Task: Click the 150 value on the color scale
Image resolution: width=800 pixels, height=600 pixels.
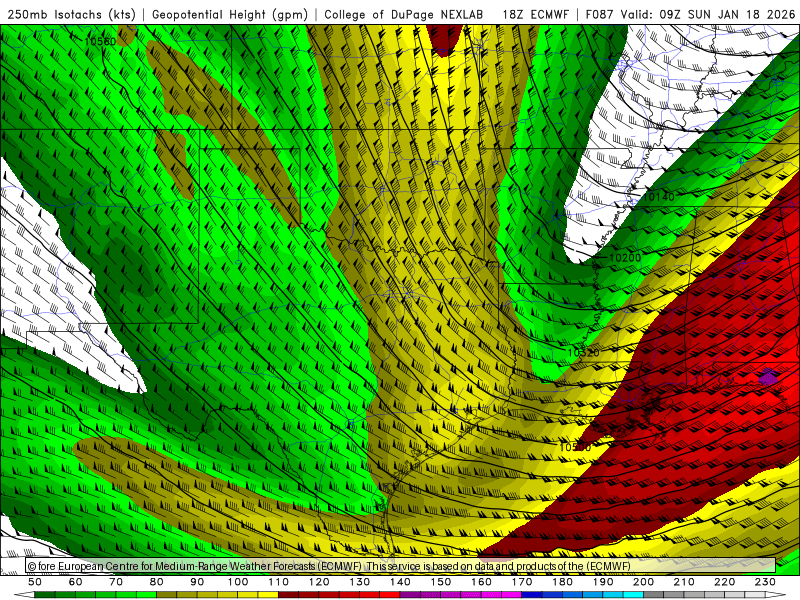Action: 441,582
